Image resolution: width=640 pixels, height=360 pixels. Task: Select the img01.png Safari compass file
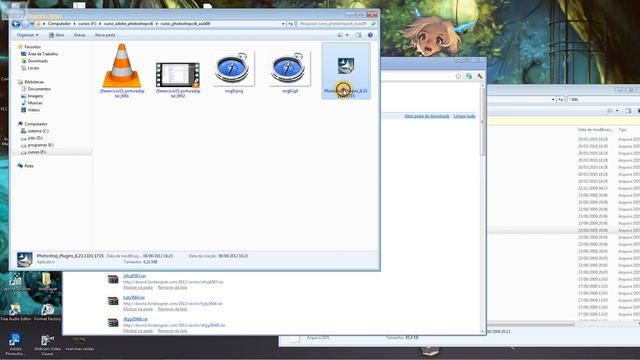(x=233, y=71)
